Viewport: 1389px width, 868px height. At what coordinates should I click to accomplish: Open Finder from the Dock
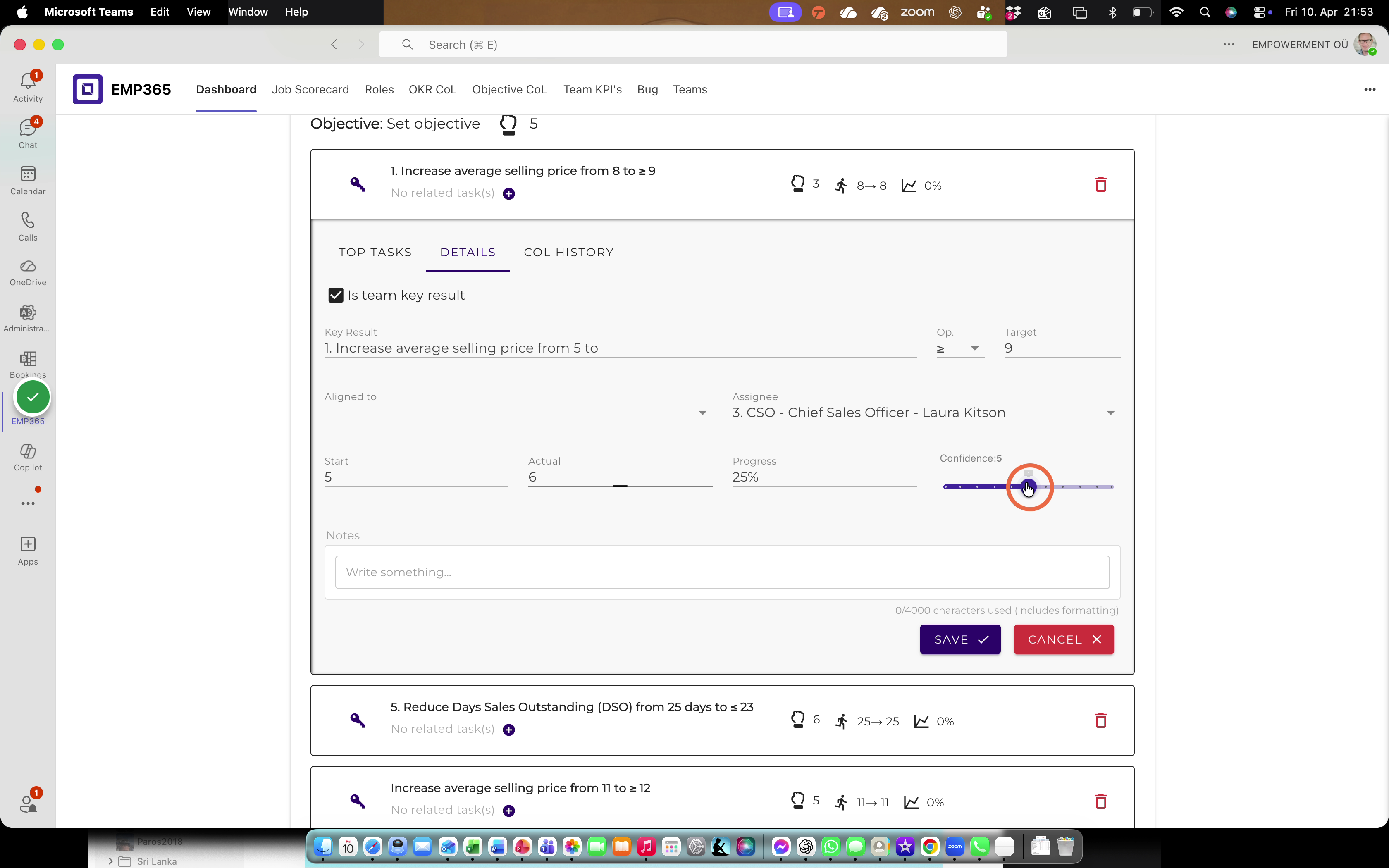(323, 846)
